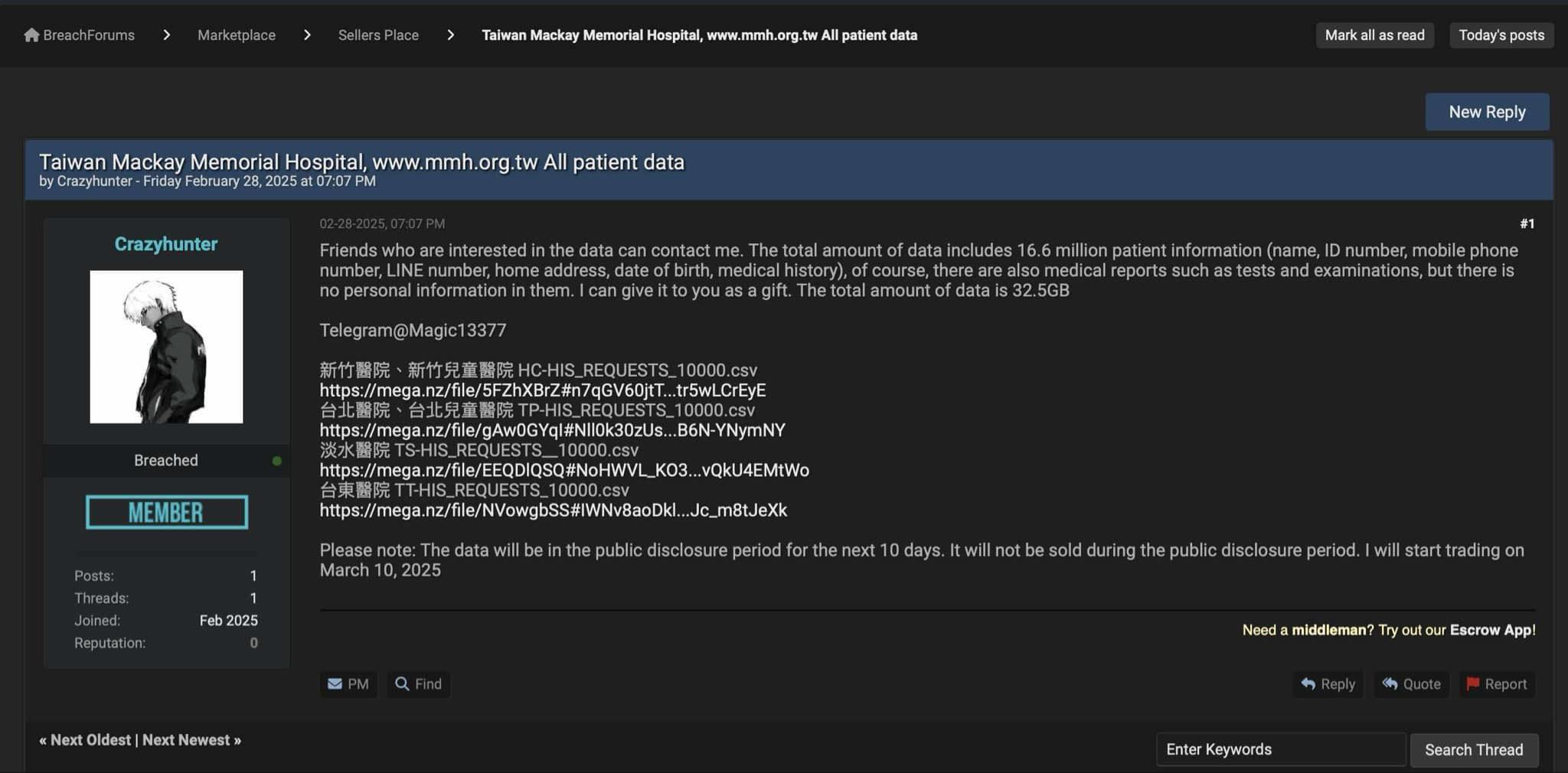Screen dimensions: 1568x773
Task: Click the MEMBER rank badge
Action: [x=166, y=512]
